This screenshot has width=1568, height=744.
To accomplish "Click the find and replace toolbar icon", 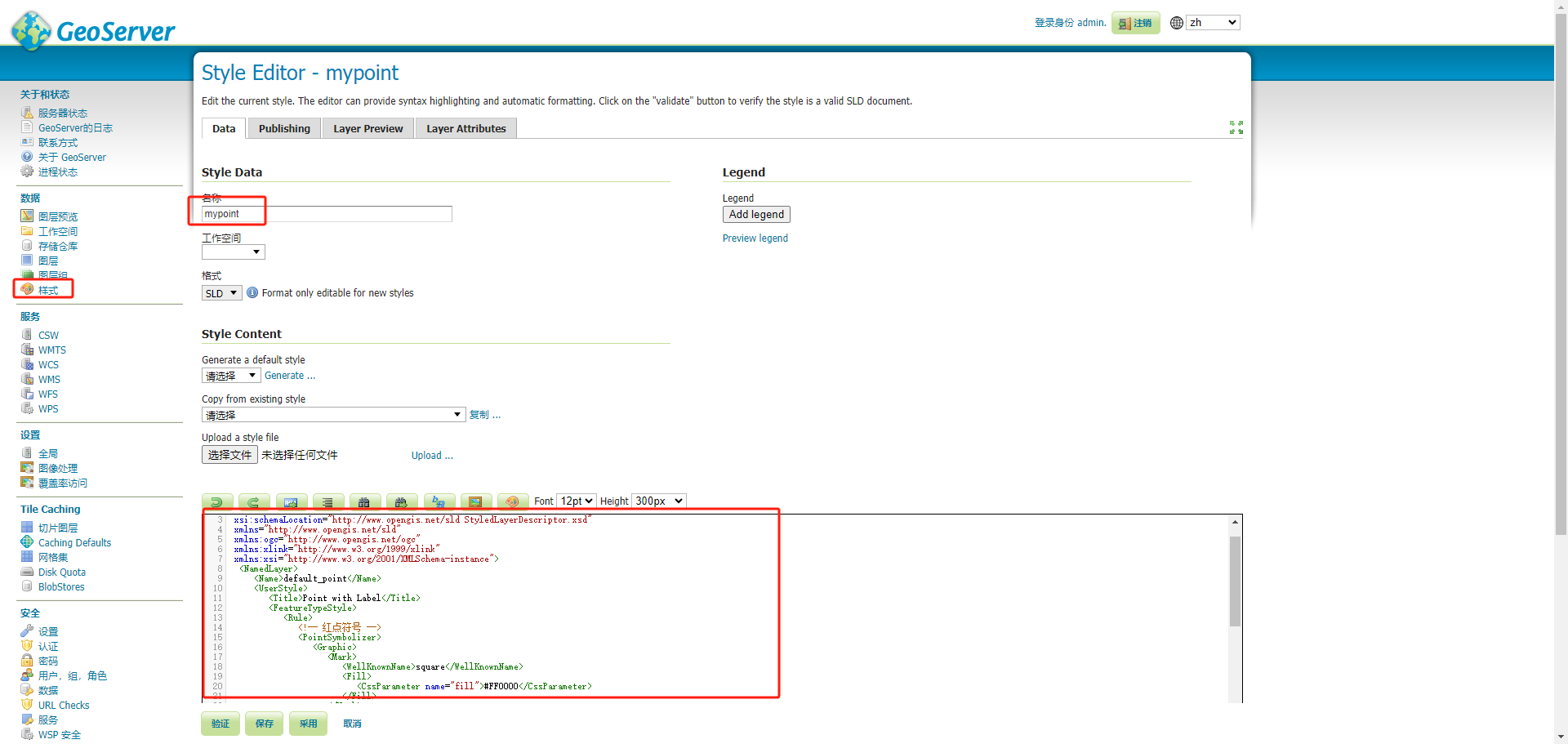I will (x=439, y=501).
